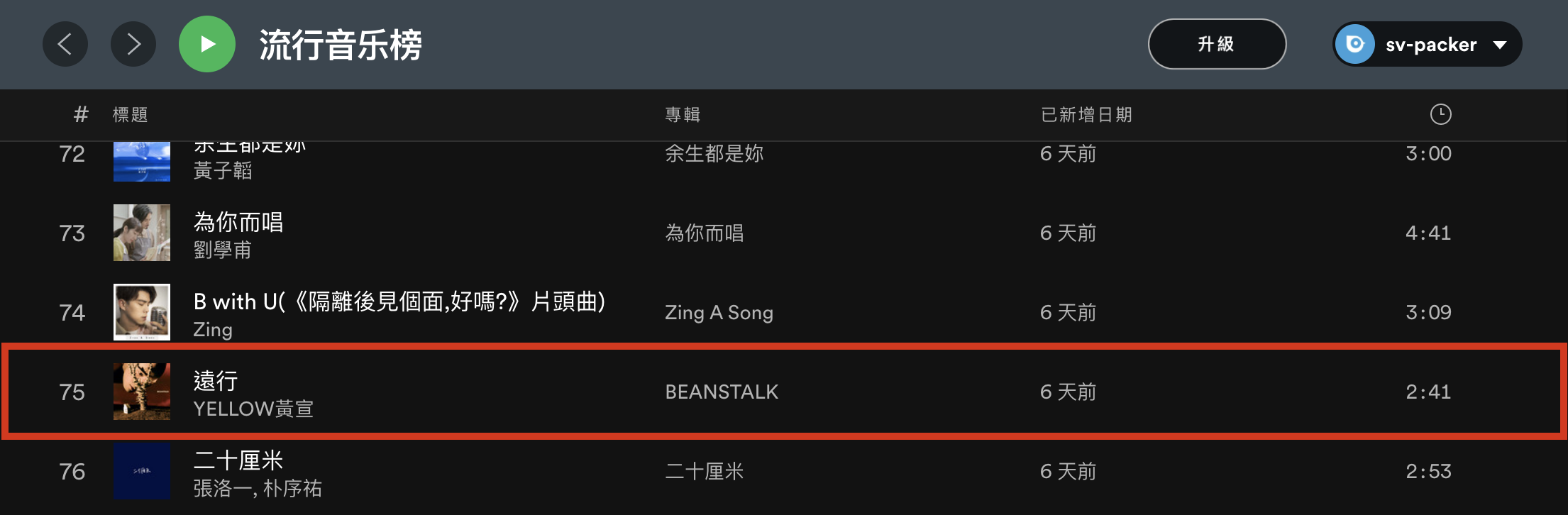Play the 流行音乐榜 playlist
The width and height of the screenshot is (1568, 515).
pos(207,44)
